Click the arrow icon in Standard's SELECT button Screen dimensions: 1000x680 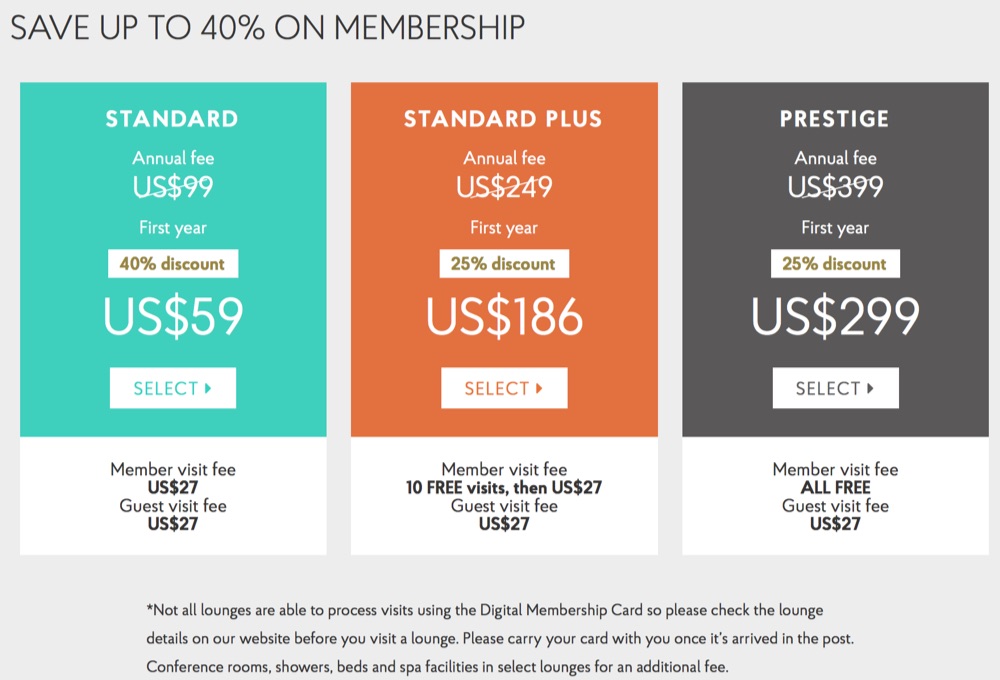(208, 389)
